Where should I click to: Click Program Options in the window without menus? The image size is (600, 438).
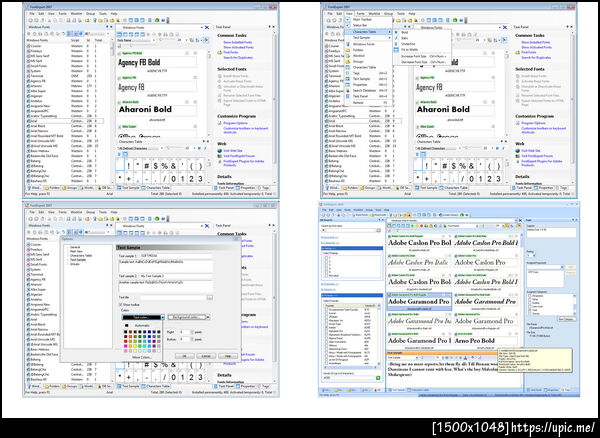click(235, 123)
